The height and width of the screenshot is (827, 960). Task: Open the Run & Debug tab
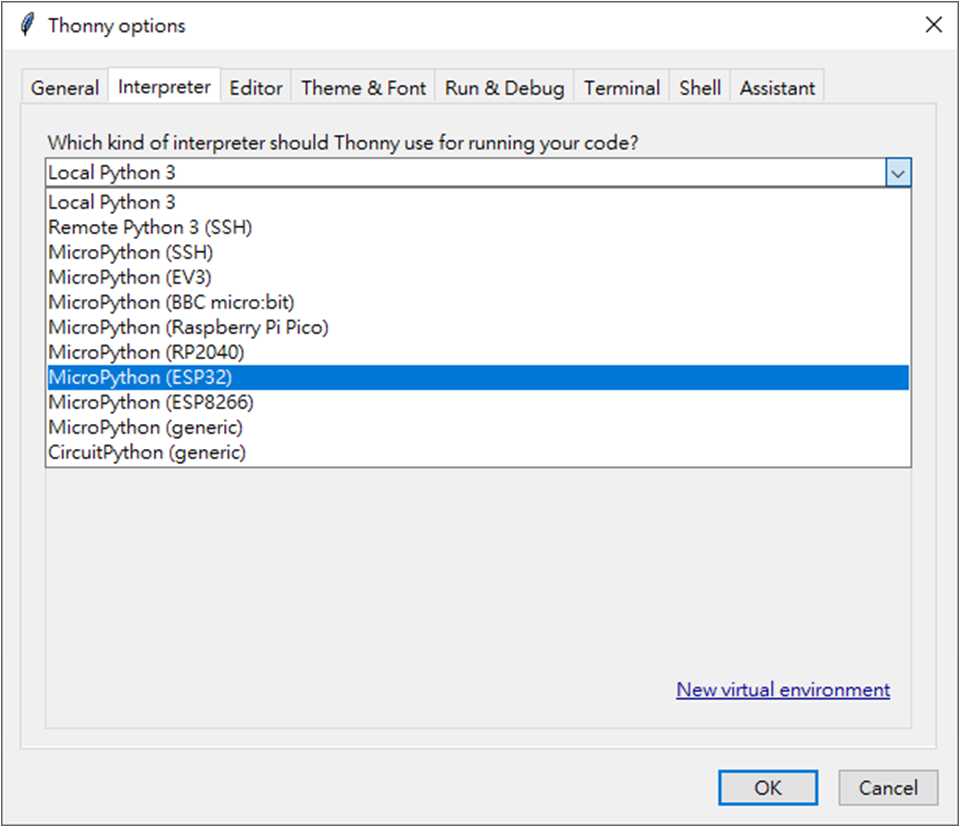tap(504, 88)
